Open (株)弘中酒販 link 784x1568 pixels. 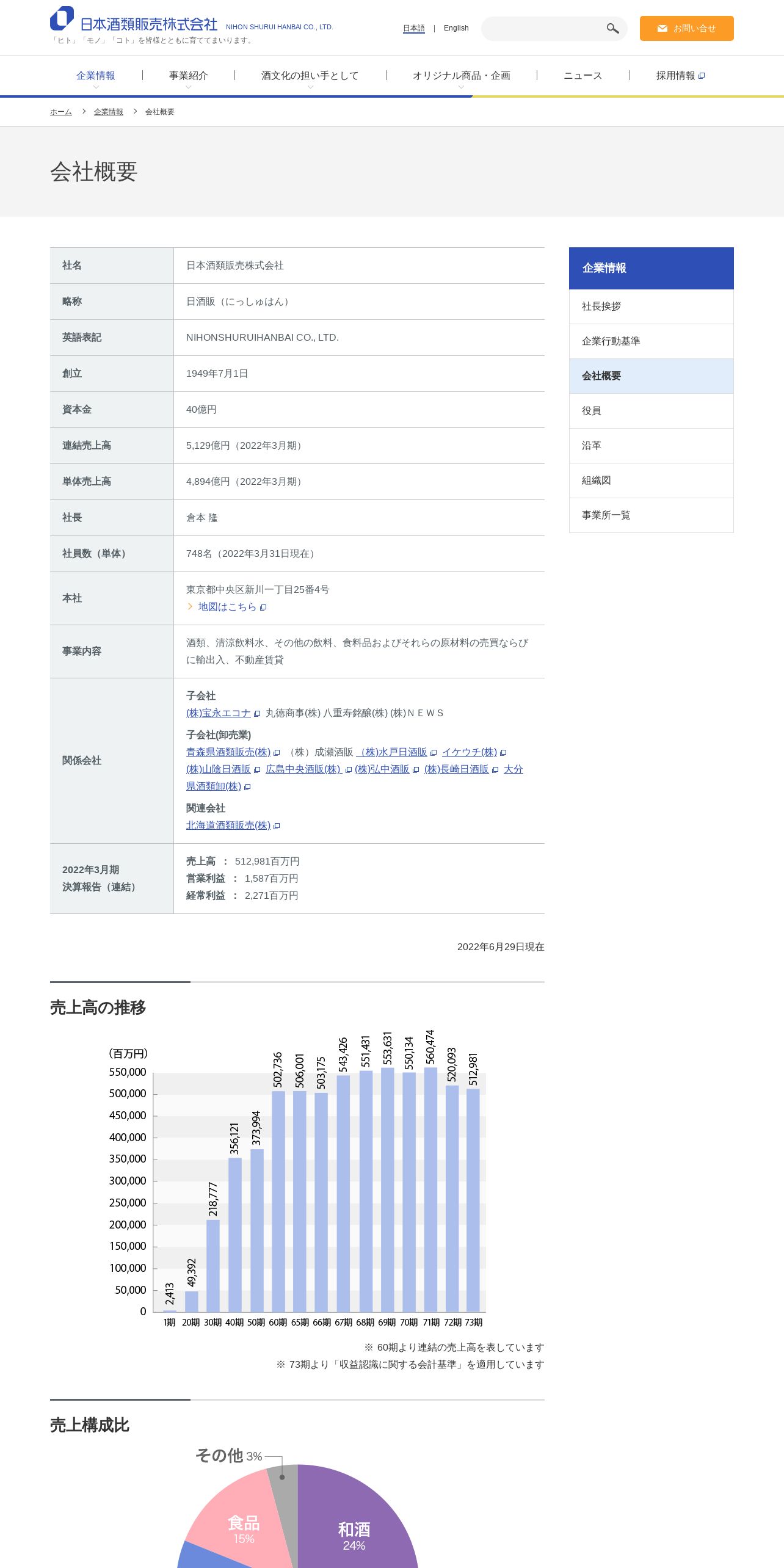tap(382, 769)
